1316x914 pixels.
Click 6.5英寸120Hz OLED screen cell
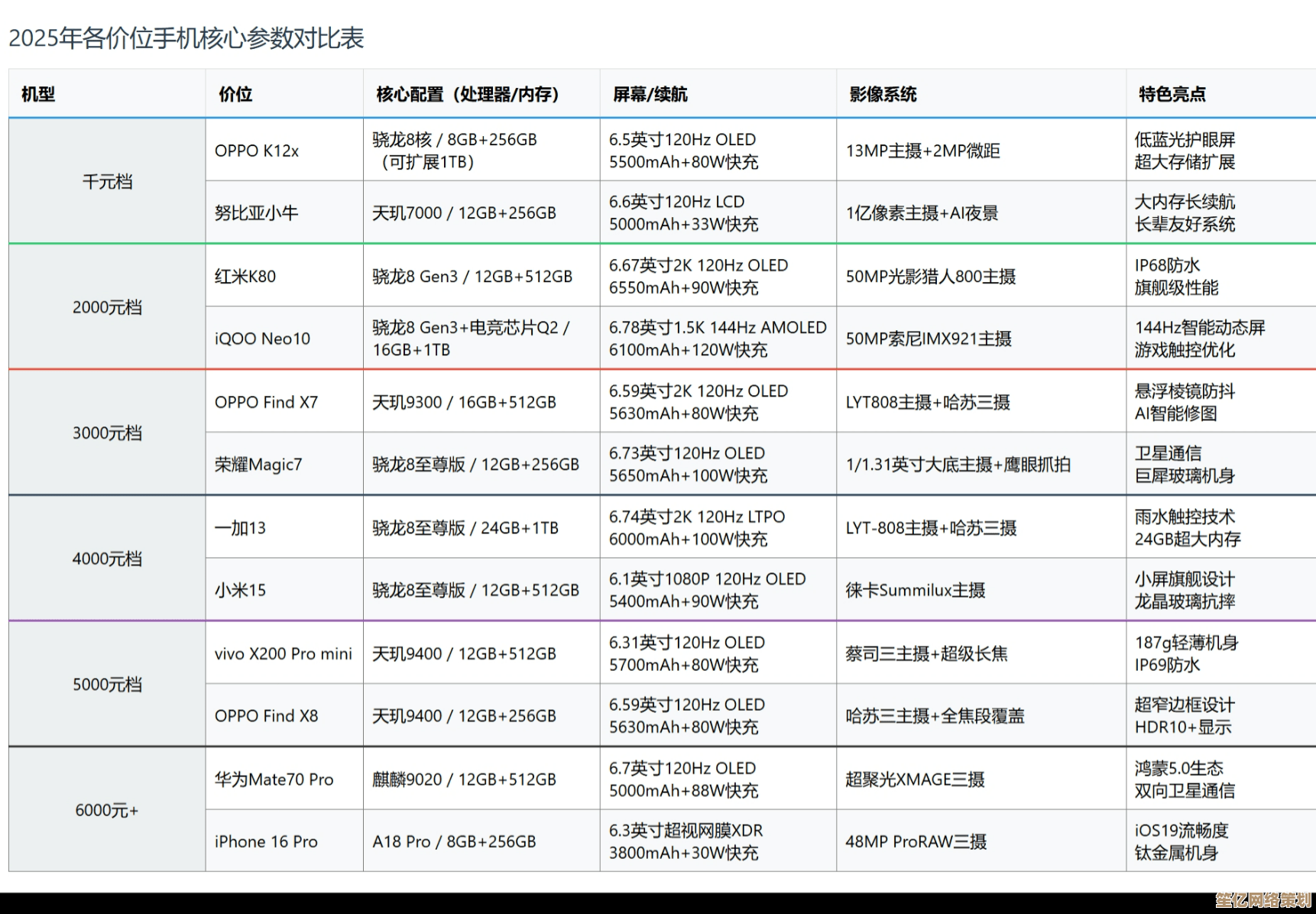pos(718,150)
